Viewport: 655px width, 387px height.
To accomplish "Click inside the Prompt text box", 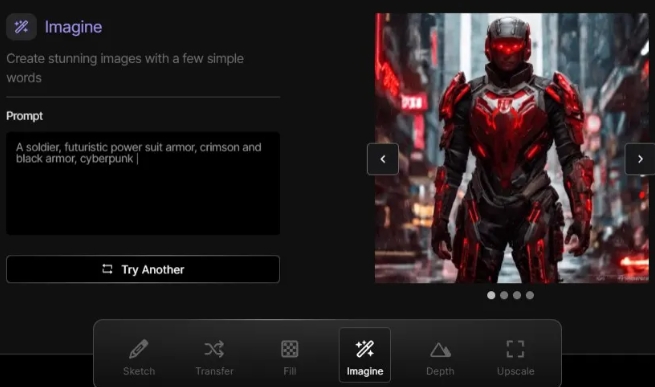I will 143,183.
